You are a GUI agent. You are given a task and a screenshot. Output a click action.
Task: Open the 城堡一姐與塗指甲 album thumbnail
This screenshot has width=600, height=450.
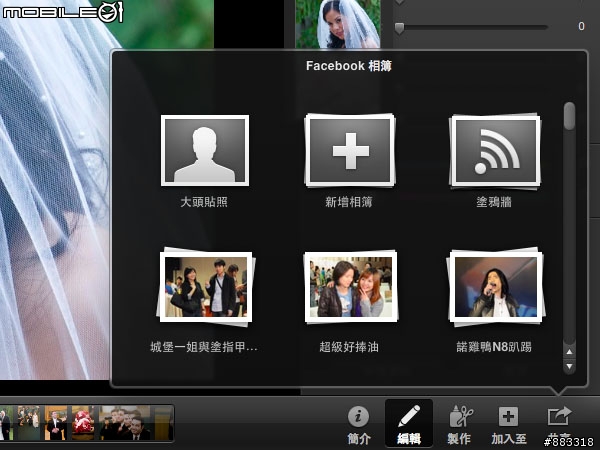[x=206, y=287]
